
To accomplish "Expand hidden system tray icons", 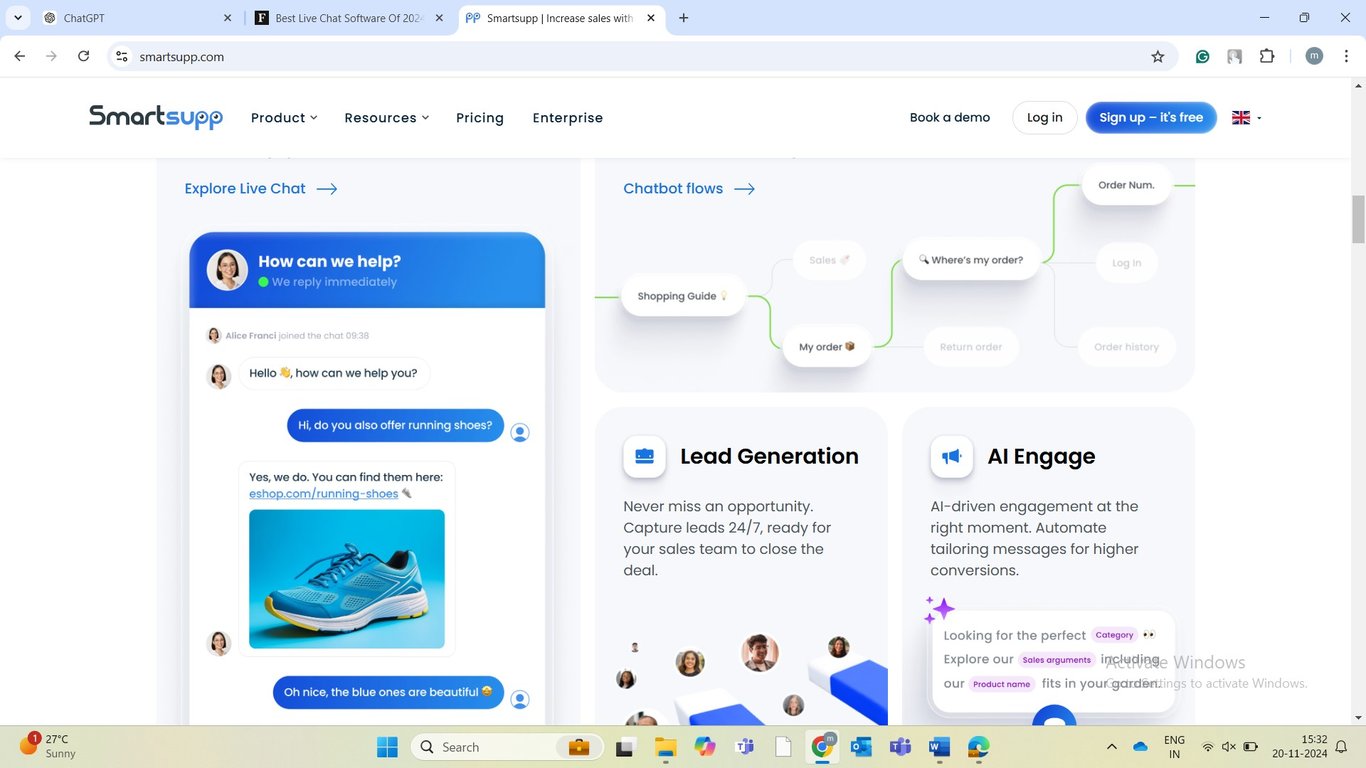I will coord(1111,747).
